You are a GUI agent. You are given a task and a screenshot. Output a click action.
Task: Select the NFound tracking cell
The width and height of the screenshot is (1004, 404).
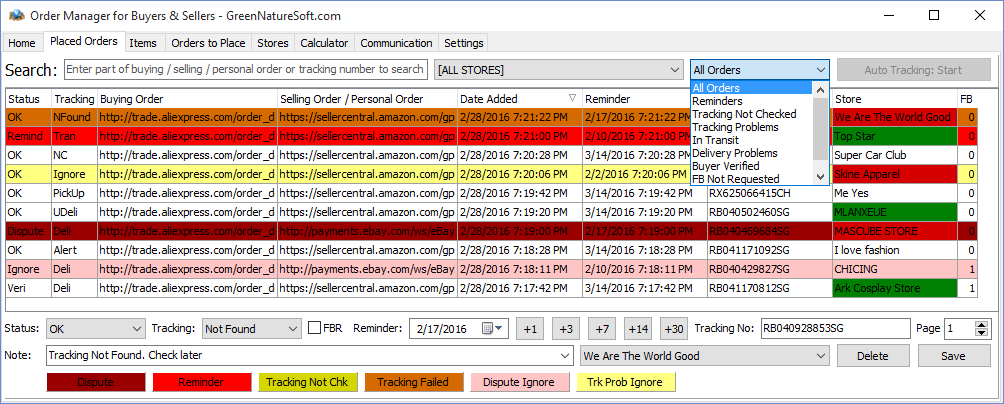74,117
